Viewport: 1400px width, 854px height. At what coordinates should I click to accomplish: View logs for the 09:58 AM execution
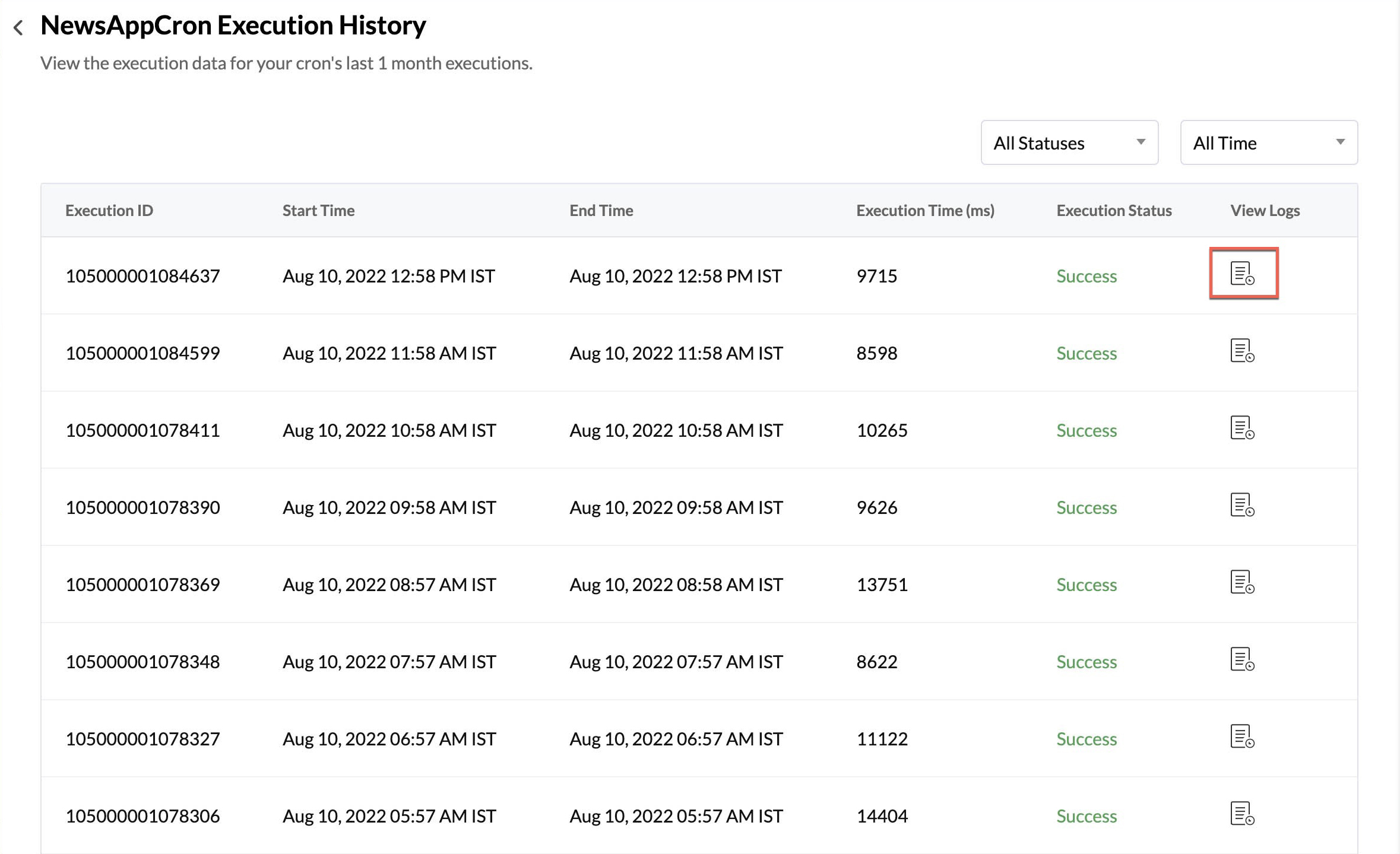click(x=1243, y=507)
